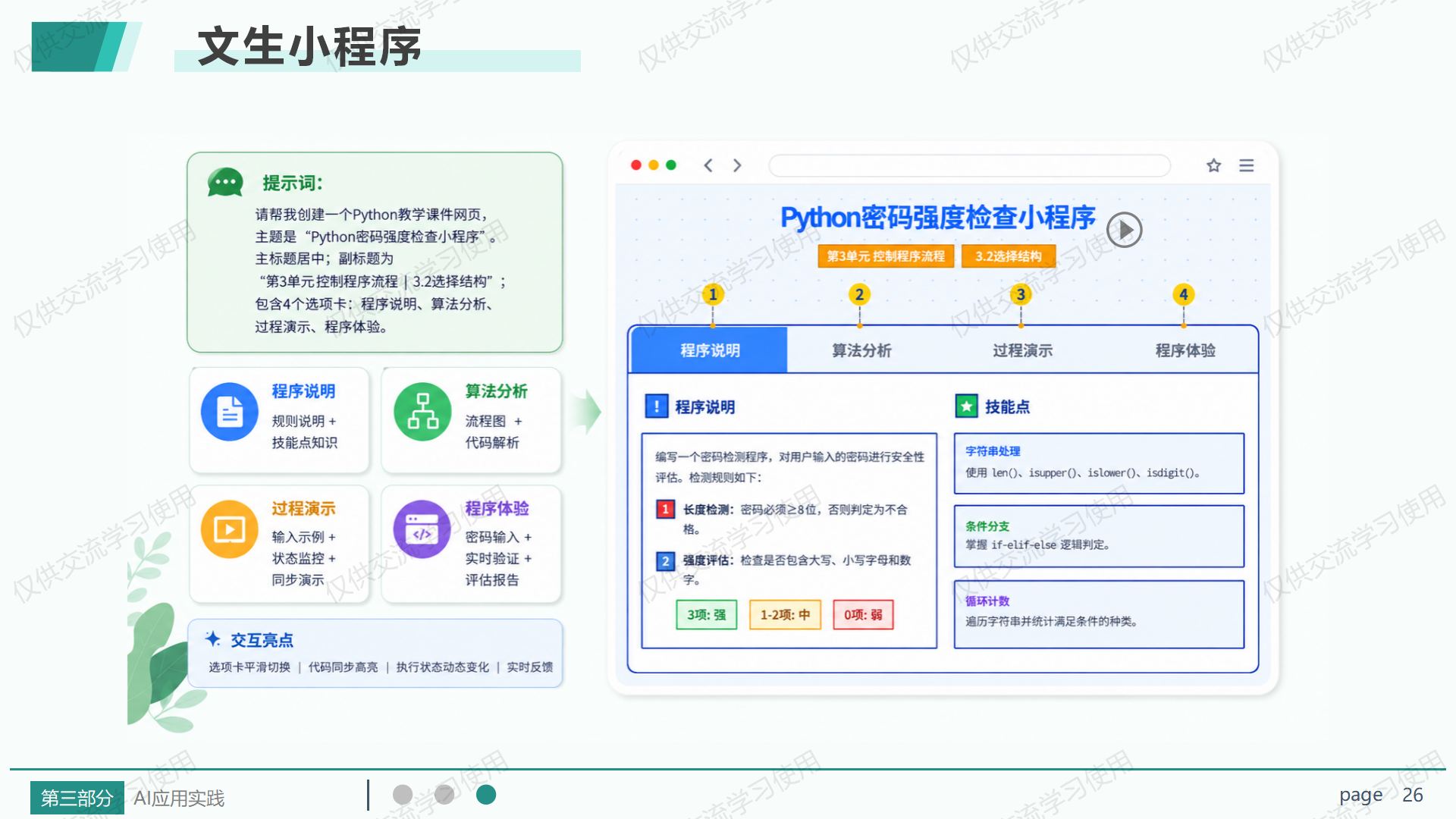Switch to the 算法分析 tab
This screenshot has height=819, width=1456.
(x=861, y=350)
